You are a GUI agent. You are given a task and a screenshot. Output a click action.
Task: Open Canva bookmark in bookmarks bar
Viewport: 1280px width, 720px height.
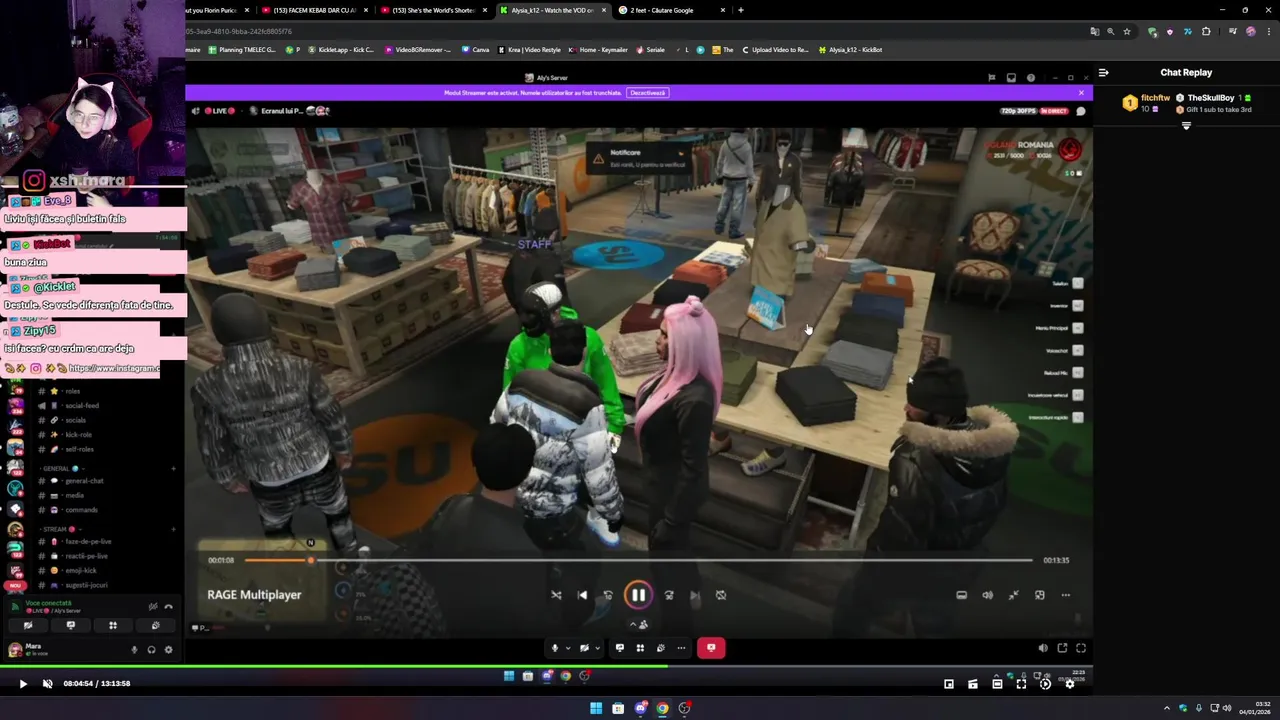click(x=475, y=49)
